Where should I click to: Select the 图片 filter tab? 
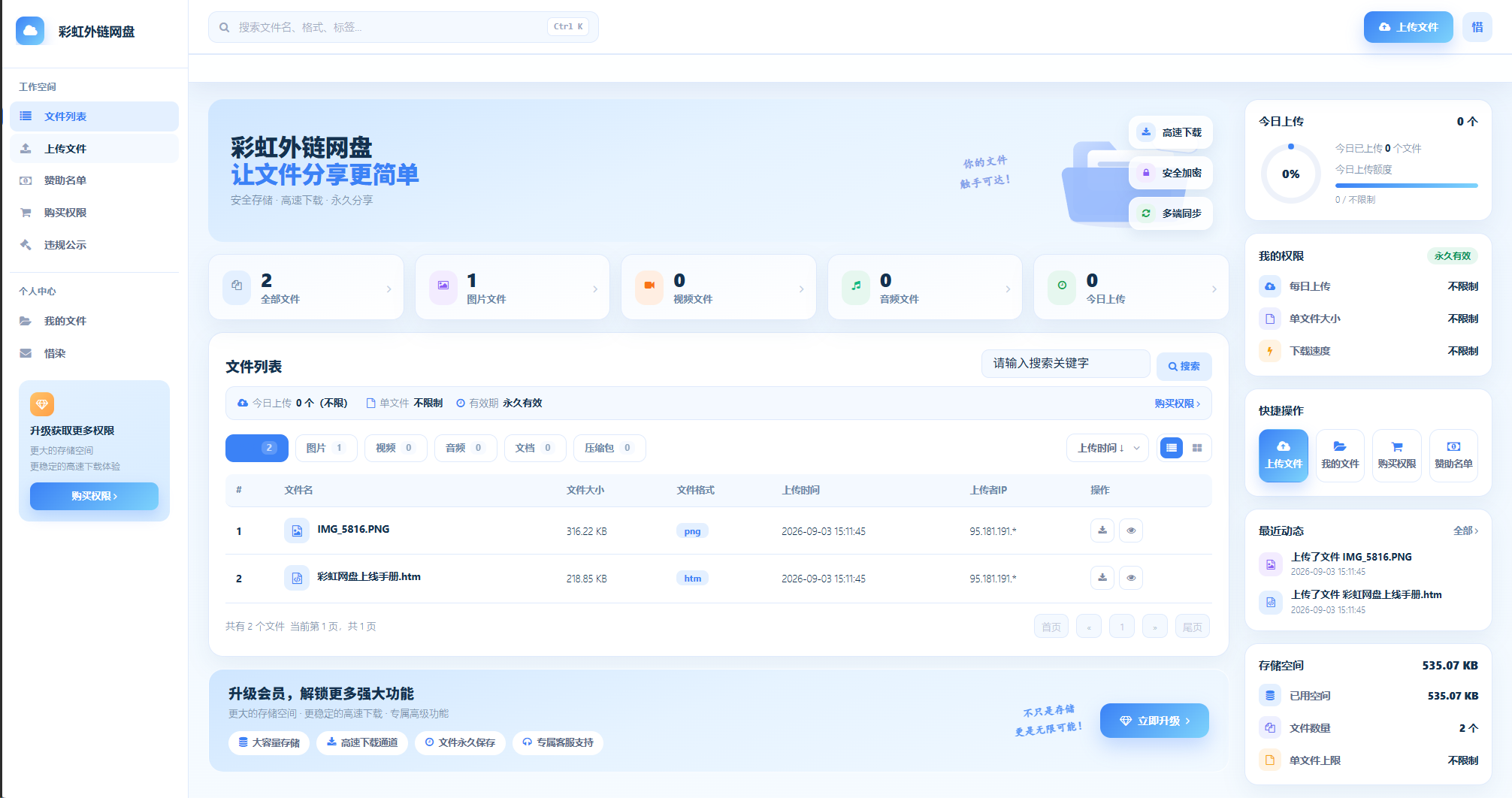click(x=326, y=448)
